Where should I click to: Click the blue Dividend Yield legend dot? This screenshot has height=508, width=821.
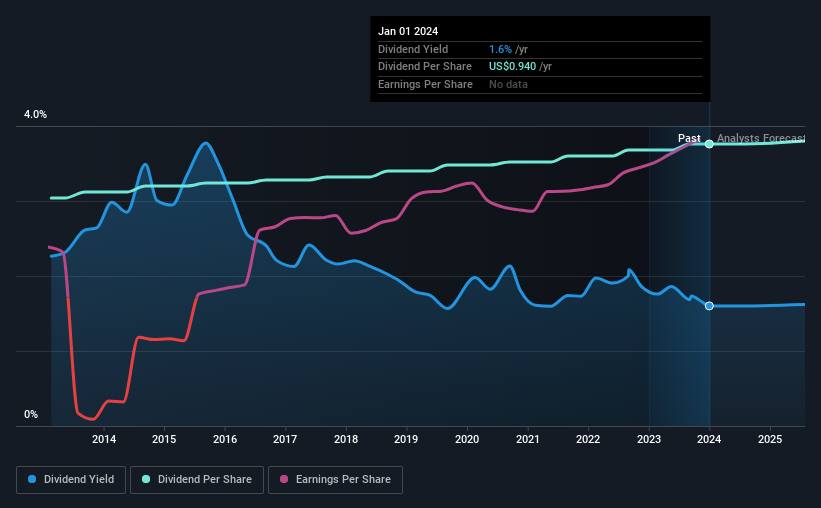click(x=32, y=479)
